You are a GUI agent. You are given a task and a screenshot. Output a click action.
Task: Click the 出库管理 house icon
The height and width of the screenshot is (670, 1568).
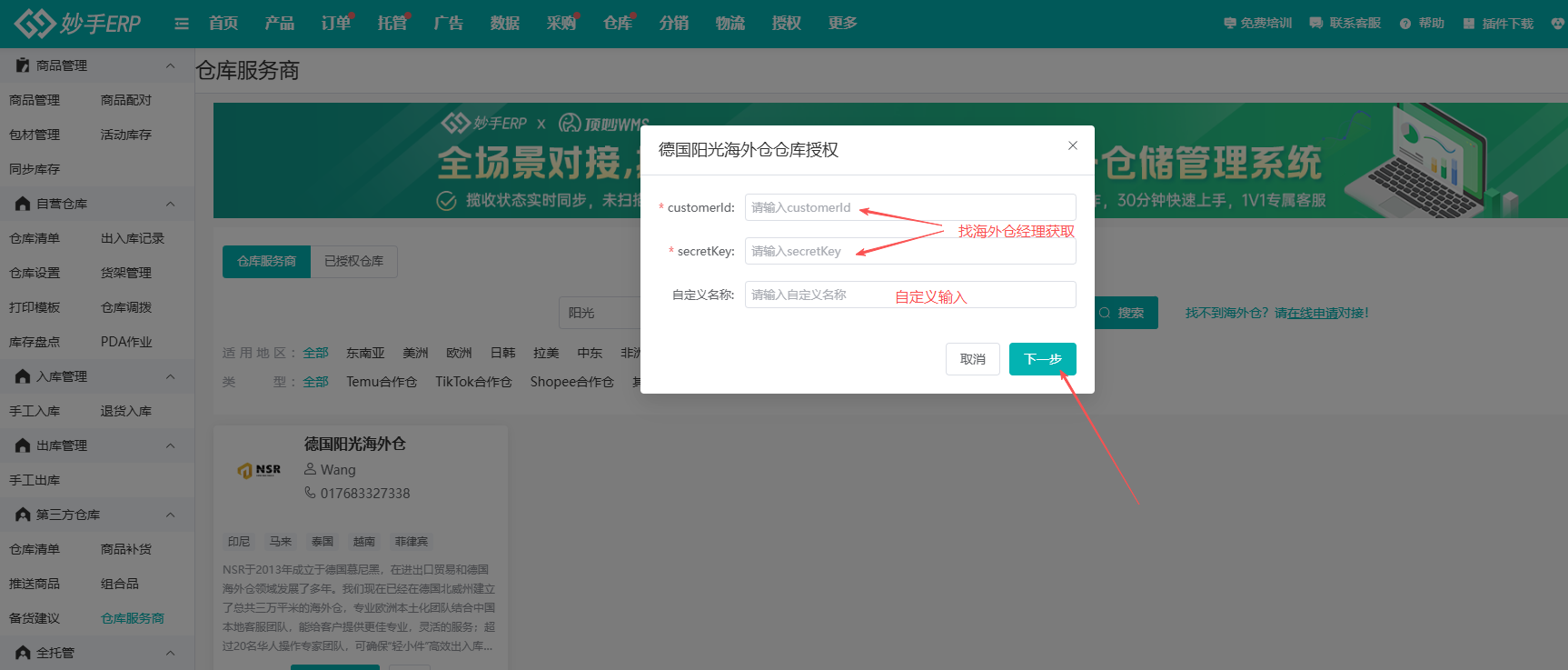23,445
